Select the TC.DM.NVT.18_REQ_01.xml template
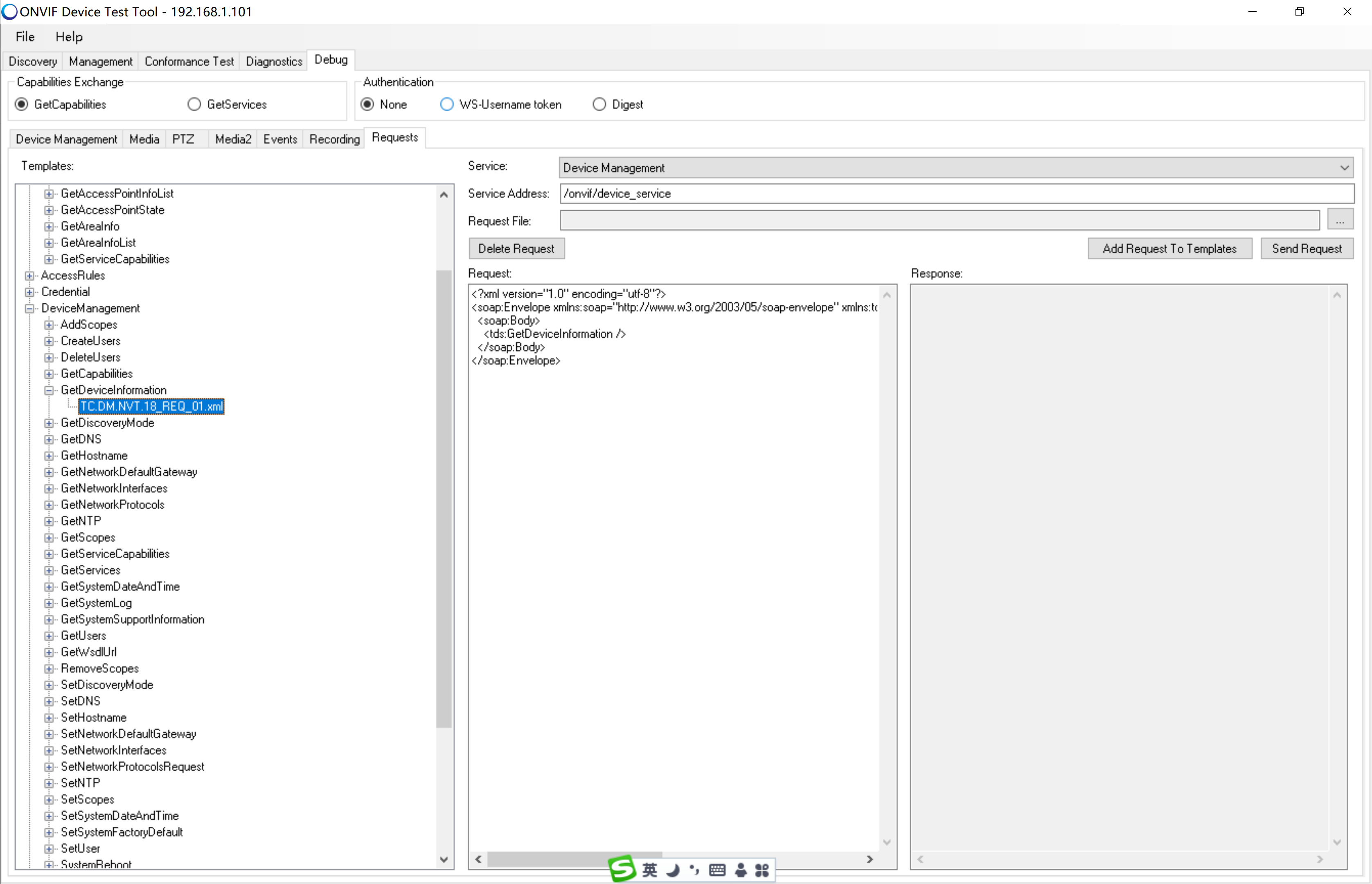The width and height of the screenshot is (1372, 884). click(x=151, y=406)
